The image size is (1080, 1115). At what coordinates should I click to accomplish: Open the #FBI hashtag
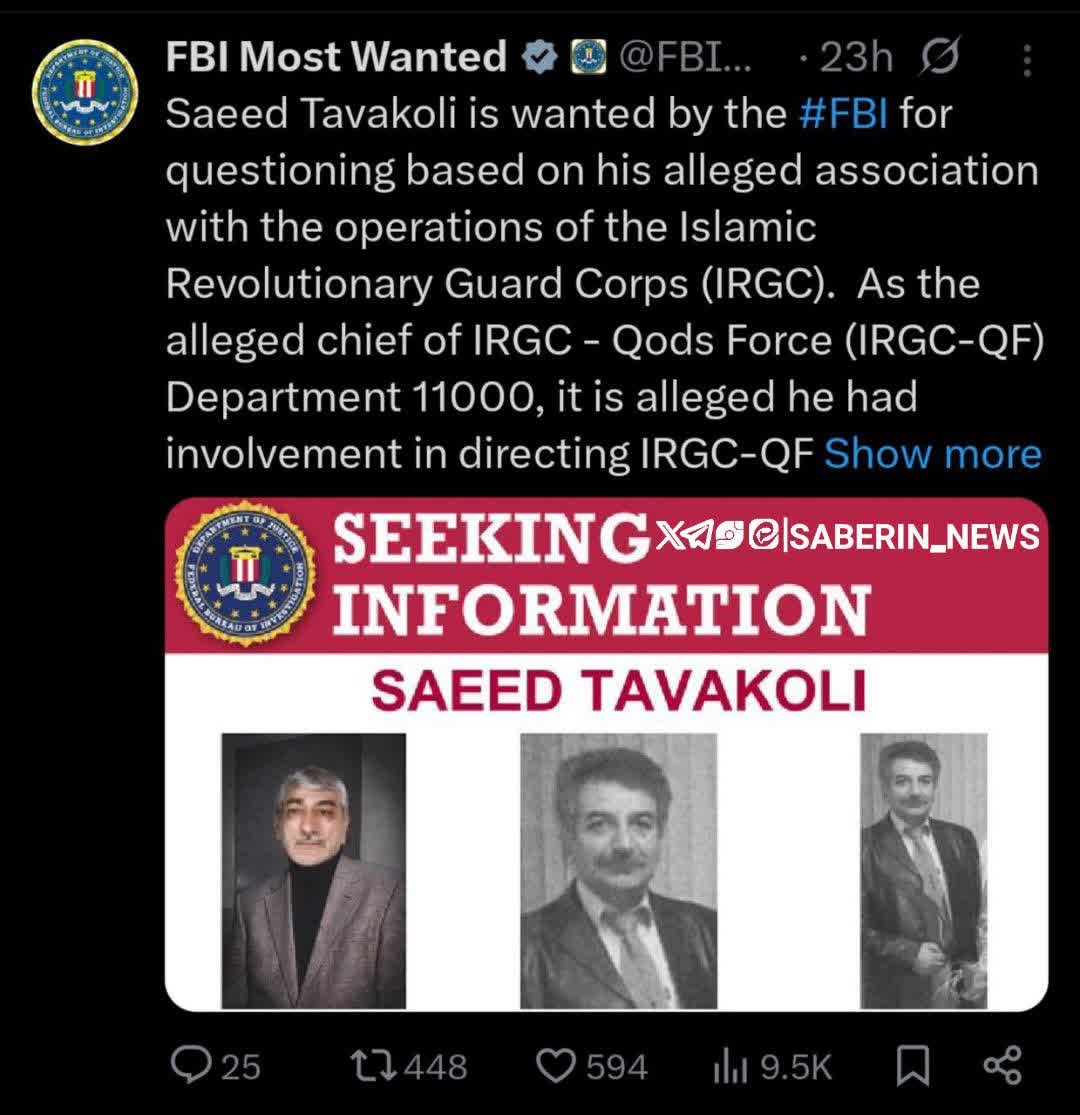tap(844, 114)
